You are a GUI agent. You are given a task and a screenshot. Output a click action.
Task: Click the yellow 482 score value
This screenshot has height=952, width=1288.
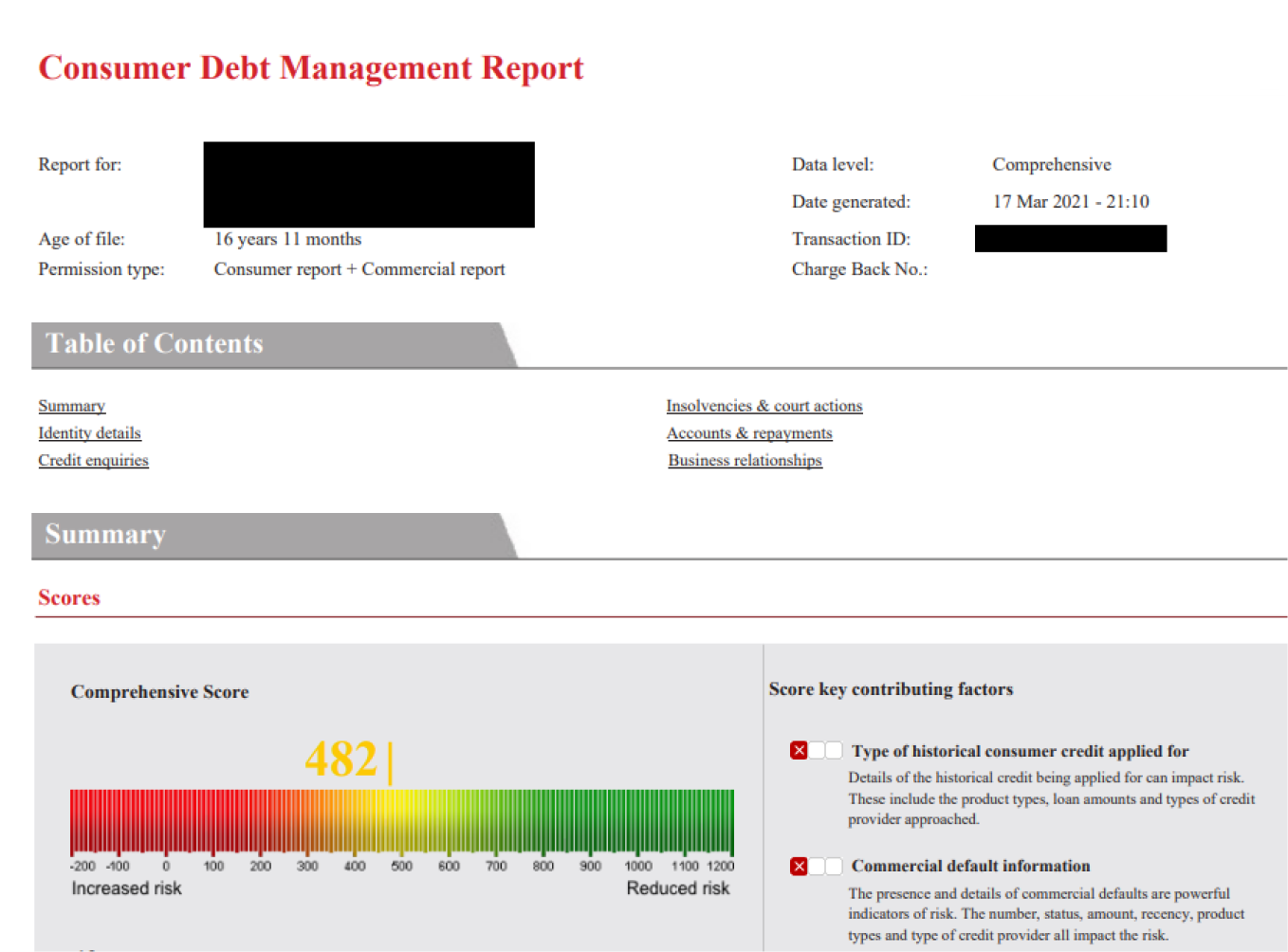[341, 760]
